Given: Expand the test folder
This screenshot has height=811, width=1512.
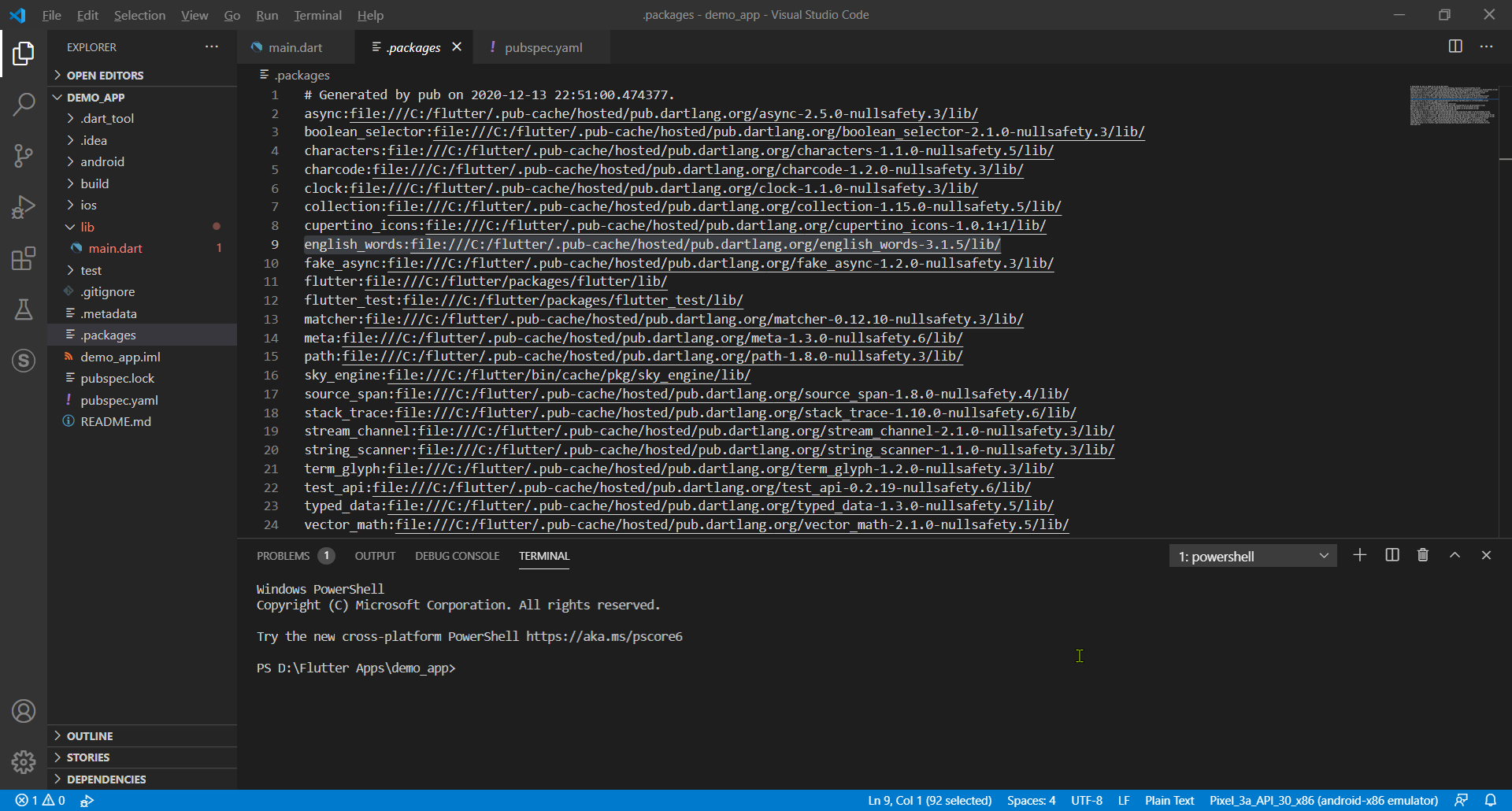Looking at the screenshot, I should 142,270.
